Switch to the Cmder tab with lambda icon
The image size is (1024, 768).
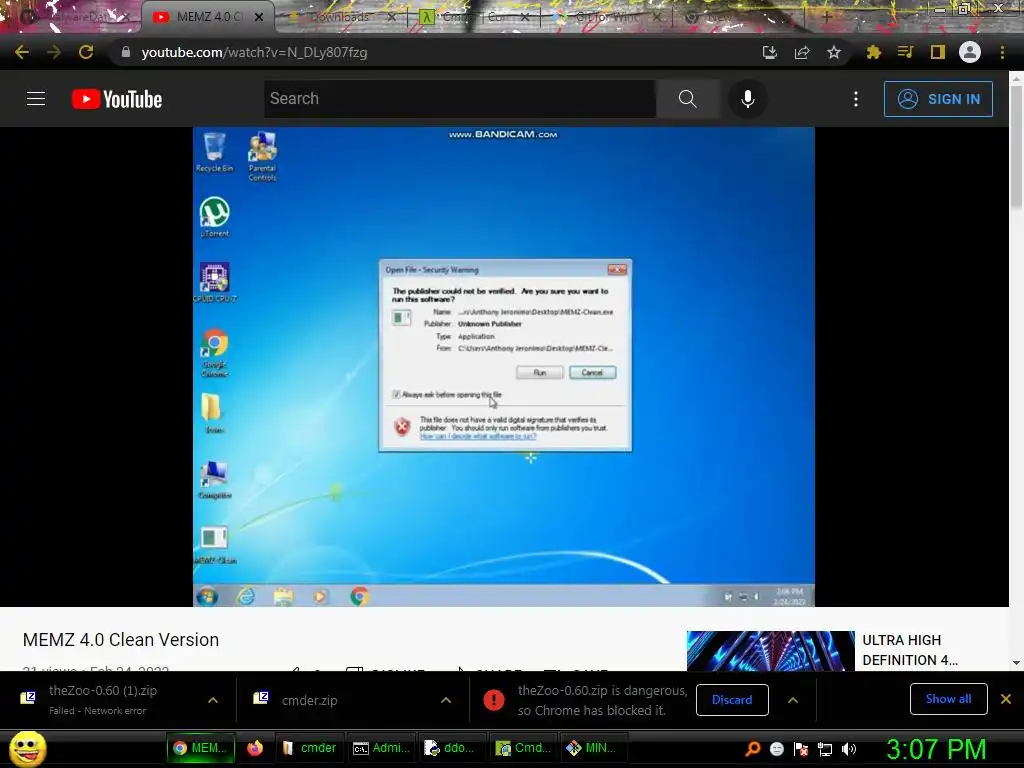click(x=473, y=17)
